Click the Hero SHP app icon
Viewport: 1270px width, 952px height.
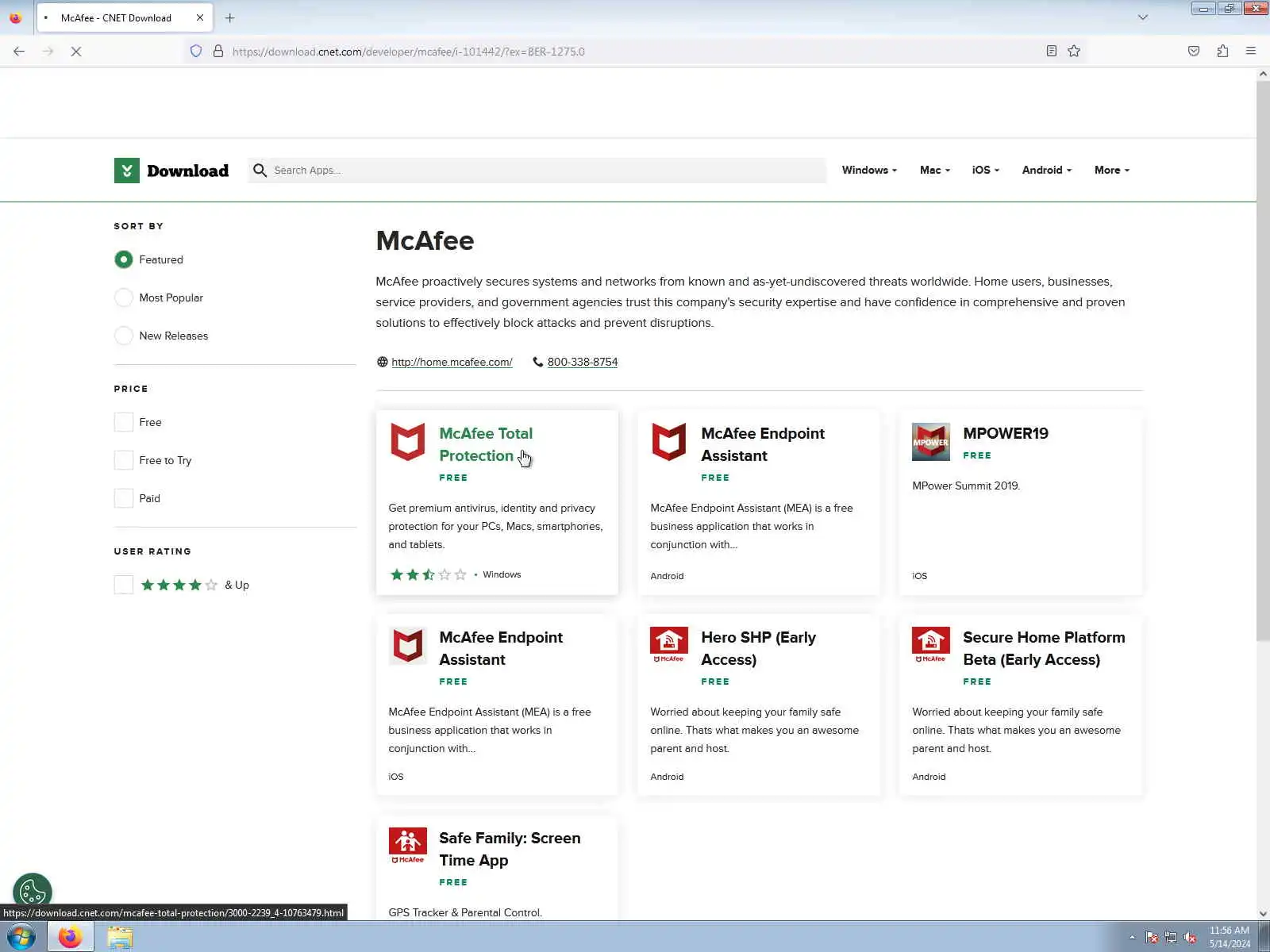(x=669, y=646)
